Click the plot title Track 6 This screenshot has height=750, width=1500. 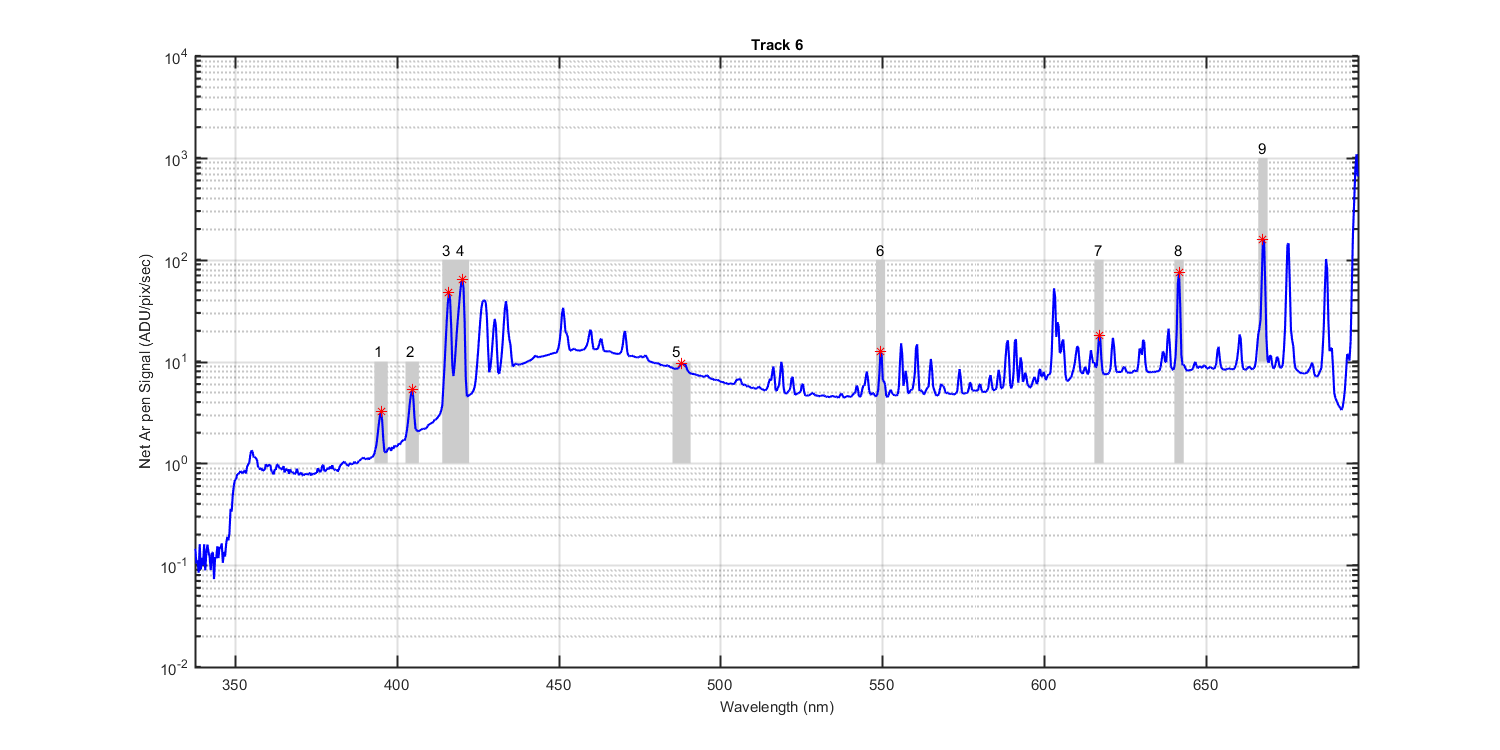pyautogui.click(x=777, y=45)
